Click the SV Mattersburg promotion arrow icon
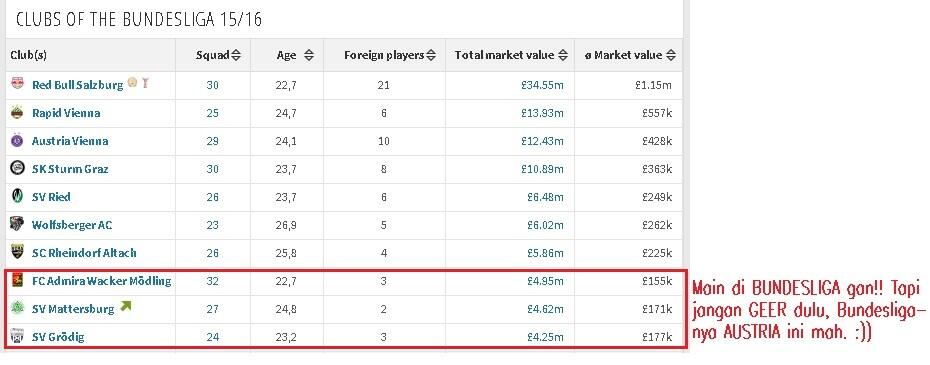 click(x=125, y=307)
